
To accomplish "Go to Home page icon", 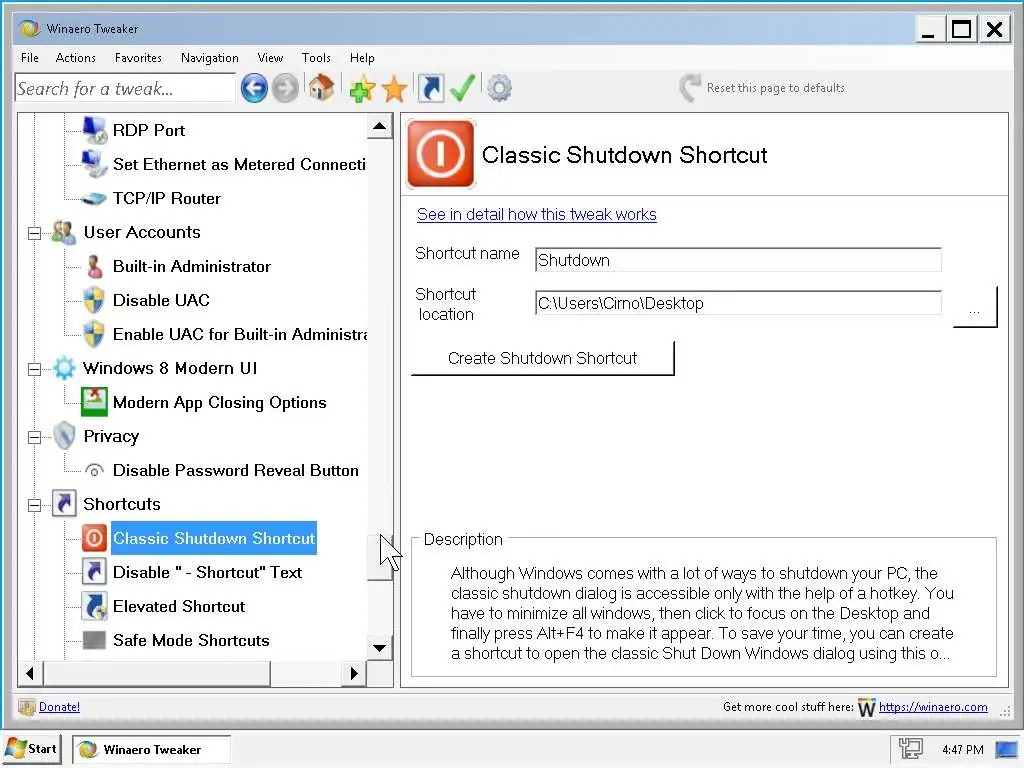I will [x=321, y=88].
